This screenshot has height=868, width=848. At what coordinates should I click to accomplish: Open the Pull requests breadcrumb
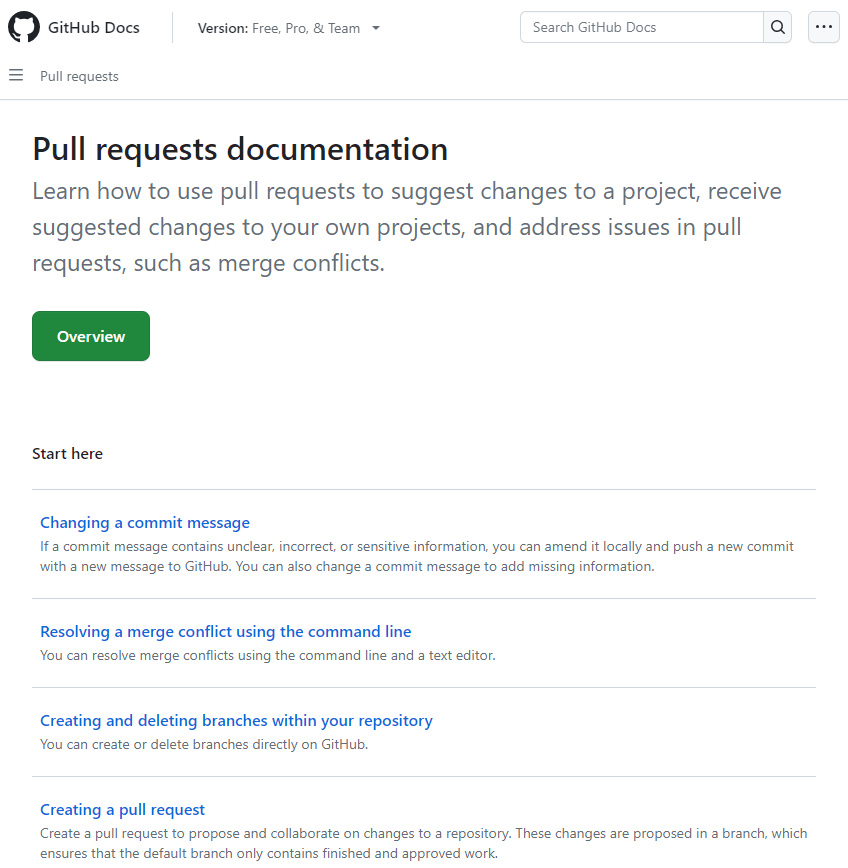coord(79,76)
